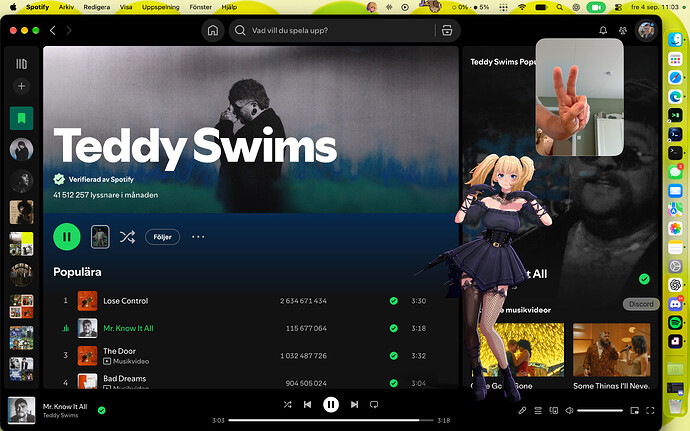This screenshot has width=690, height=431.
Task: Open the Redigera menu
Action: pos(97,7)
